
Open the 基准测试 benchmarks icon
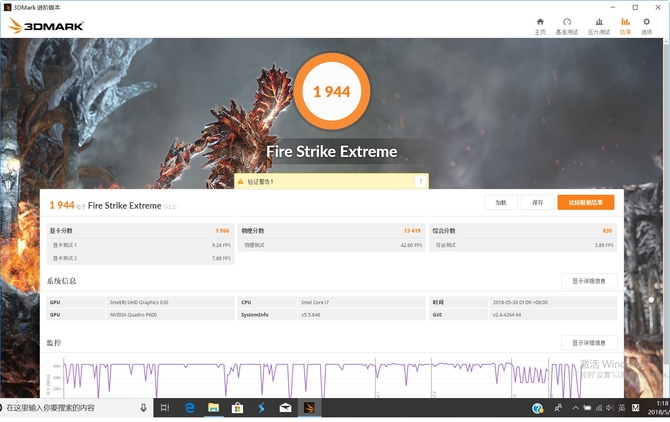pos(567,25)
